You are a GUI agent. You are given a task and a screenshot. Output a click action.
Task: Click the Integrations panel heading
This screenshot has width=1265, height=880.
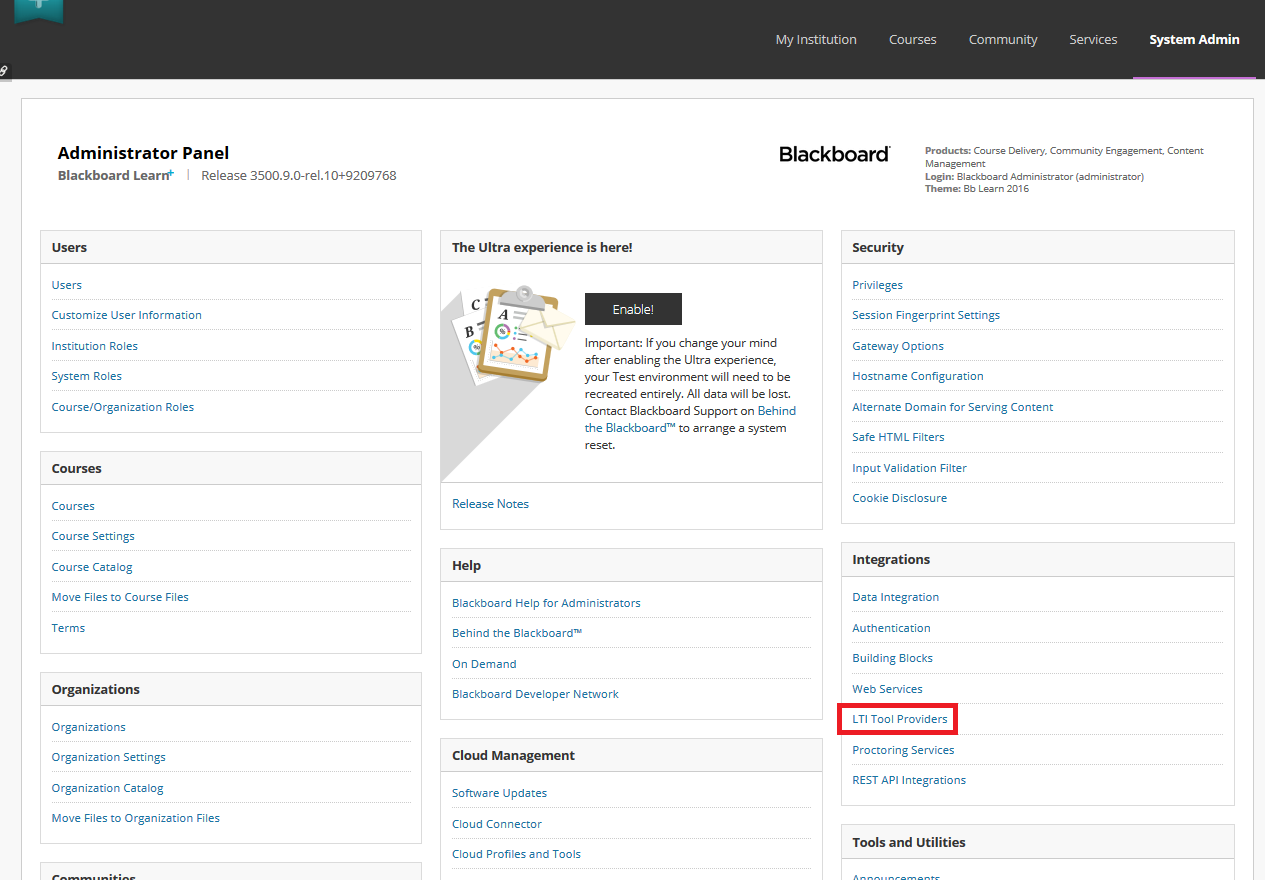point(891,560)
